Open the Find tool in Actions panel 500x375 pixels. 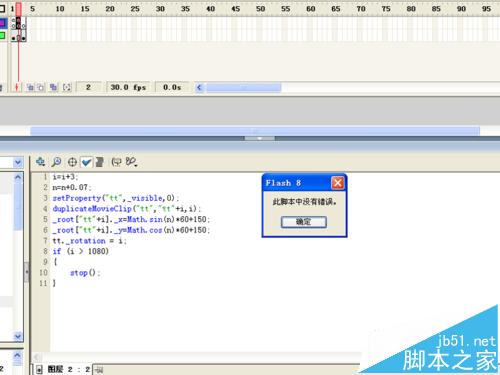pos(56,162)
